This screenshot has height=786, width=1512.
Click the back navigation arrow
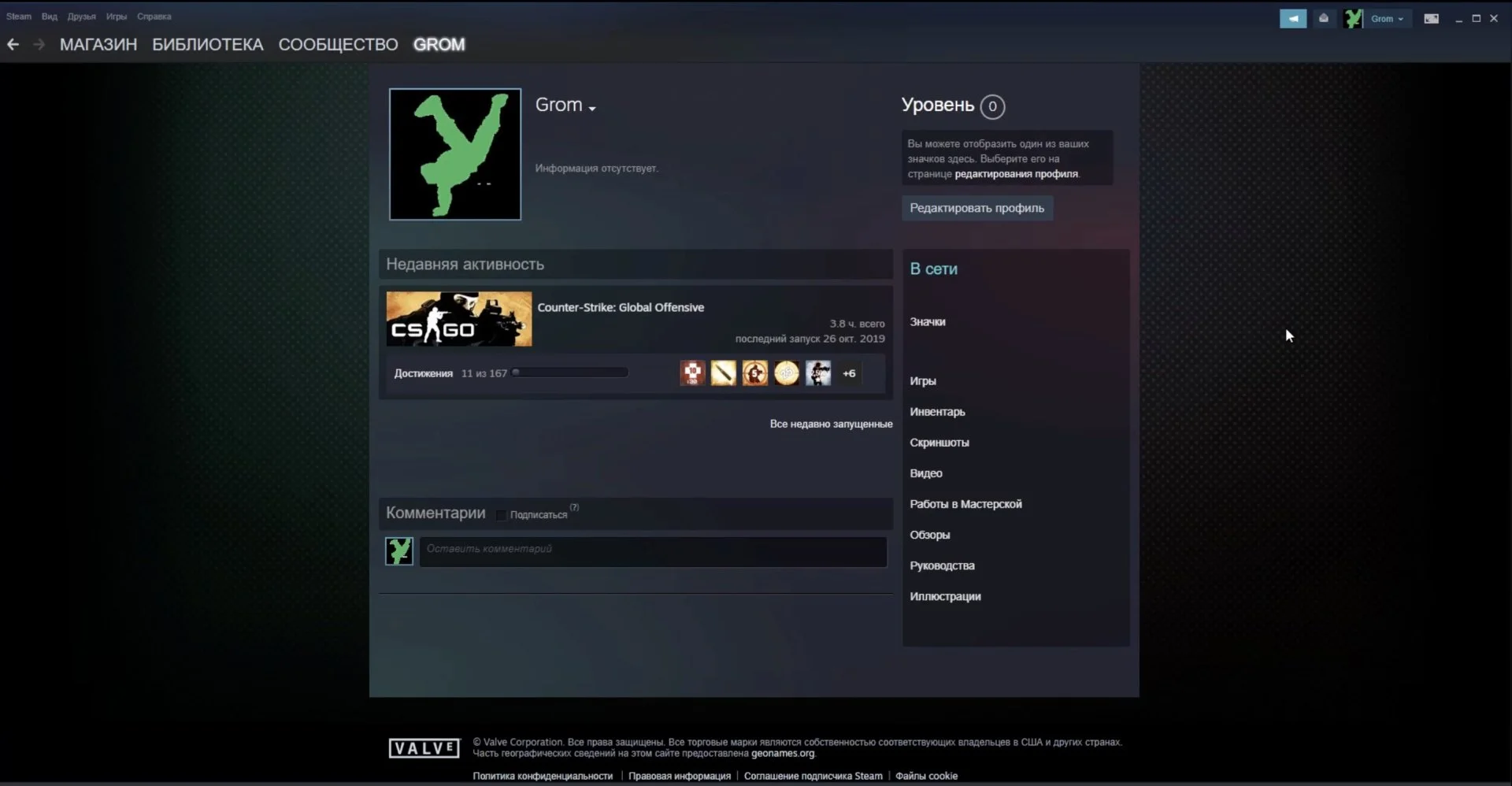pyautogui.click(x=13, y=45)
